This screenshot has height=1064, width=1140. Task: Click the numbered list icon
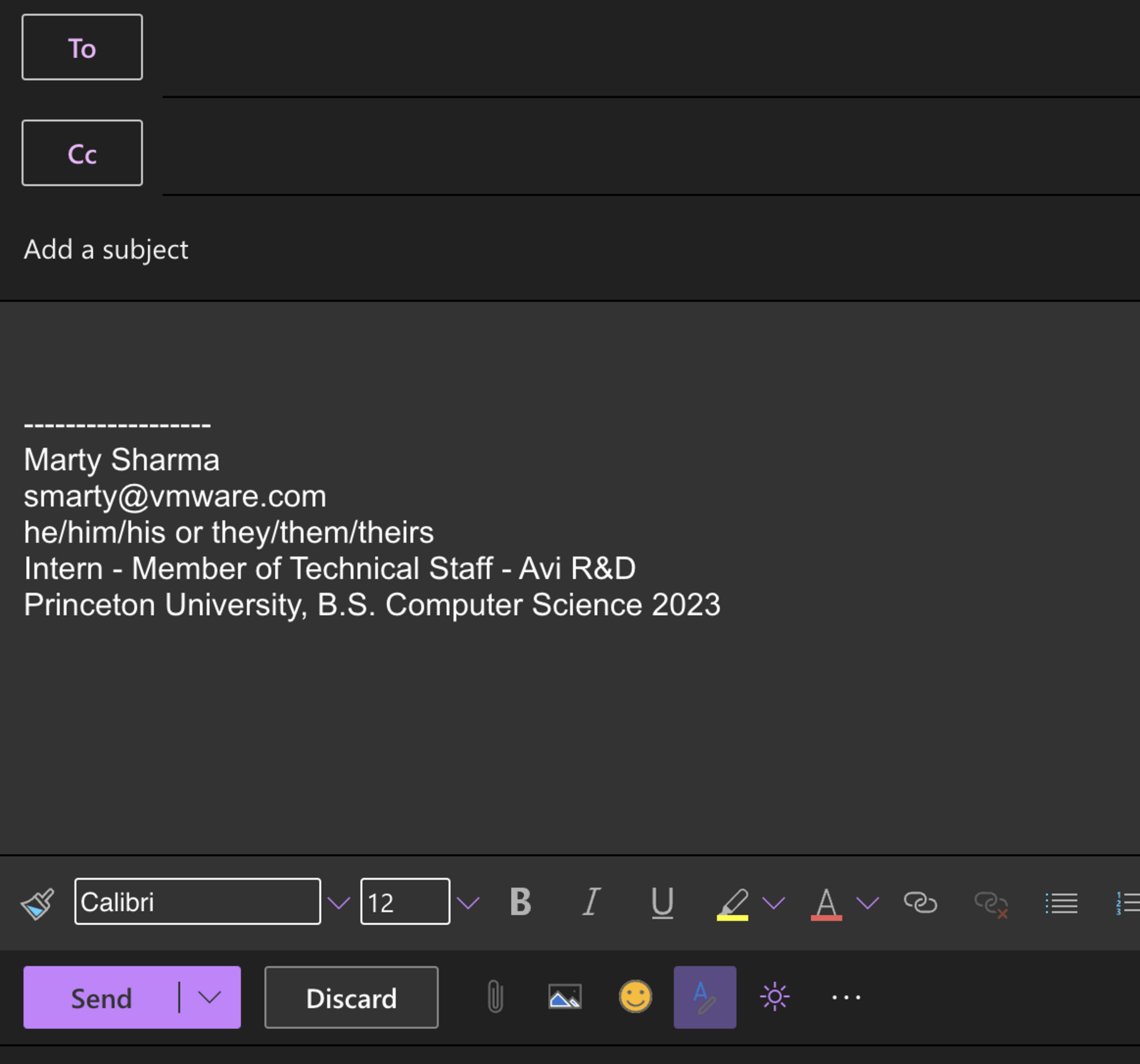[x=1127, y=904]
